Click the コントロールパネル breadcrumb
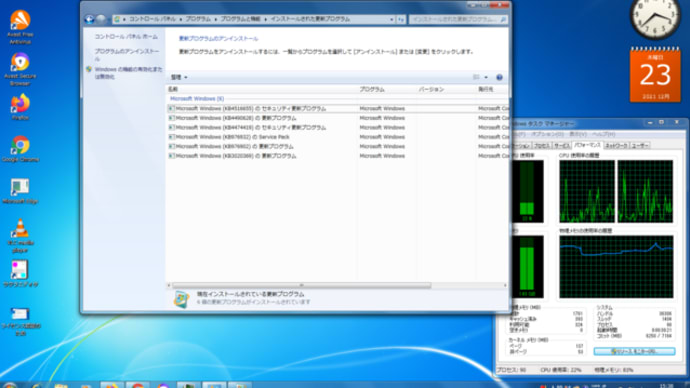690x388 pixels. pyautogui.click(x=152, y=19)
